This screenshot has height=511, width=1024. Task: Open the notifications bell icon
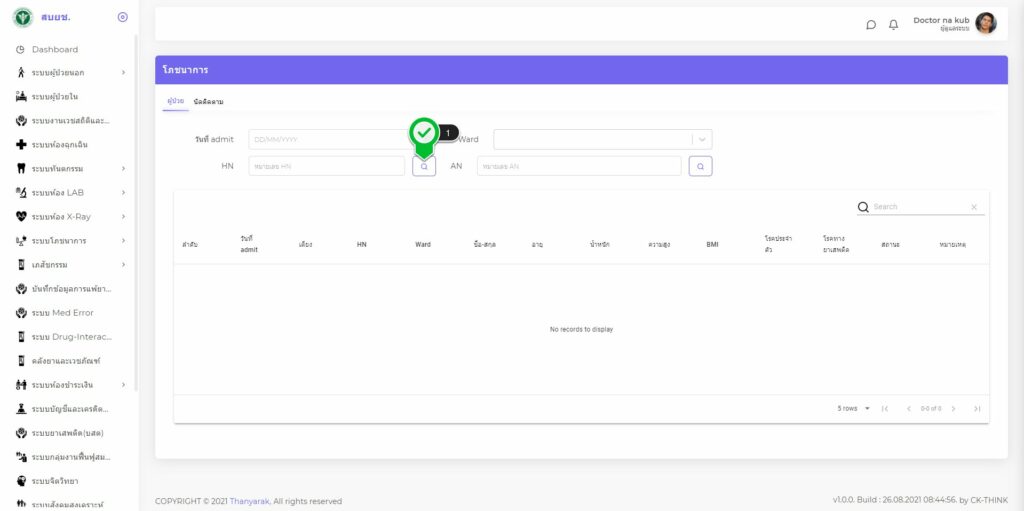tap(893, 25)
